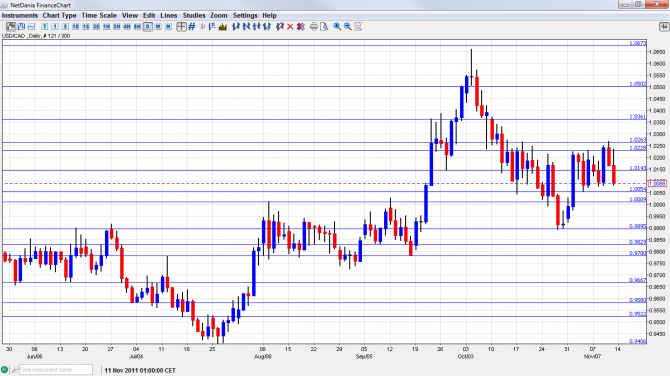The image size is (670, 376).
Task: Select the 2H time scale button
Action: point(116,26)
